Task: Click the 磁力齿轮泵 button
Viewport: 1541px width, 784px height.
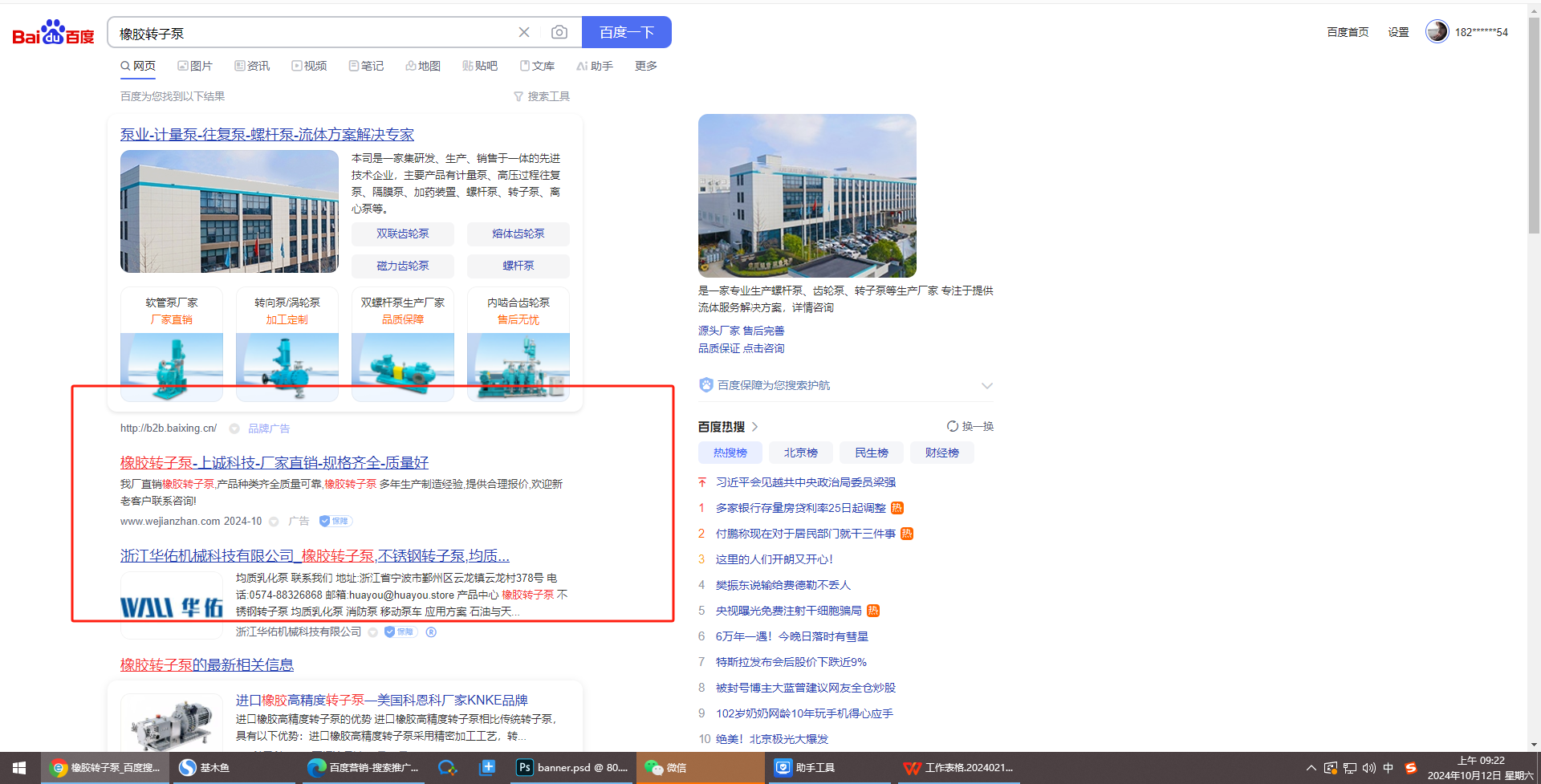Action: [x=403, y=266]
